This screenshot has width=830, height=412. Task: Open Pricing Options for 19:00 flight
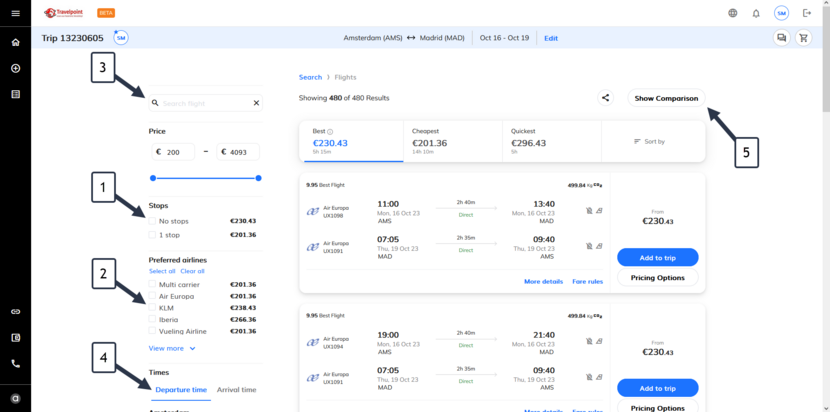(657, 406)
